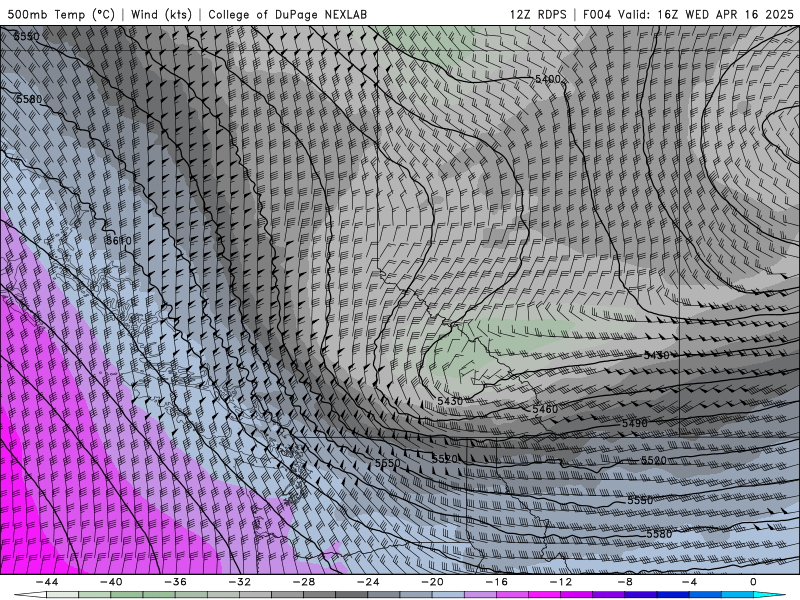The width and height of the screenshot is (800, 600).
Task: Click the '500mb Temp (°C)' title text
Action: 61,14
